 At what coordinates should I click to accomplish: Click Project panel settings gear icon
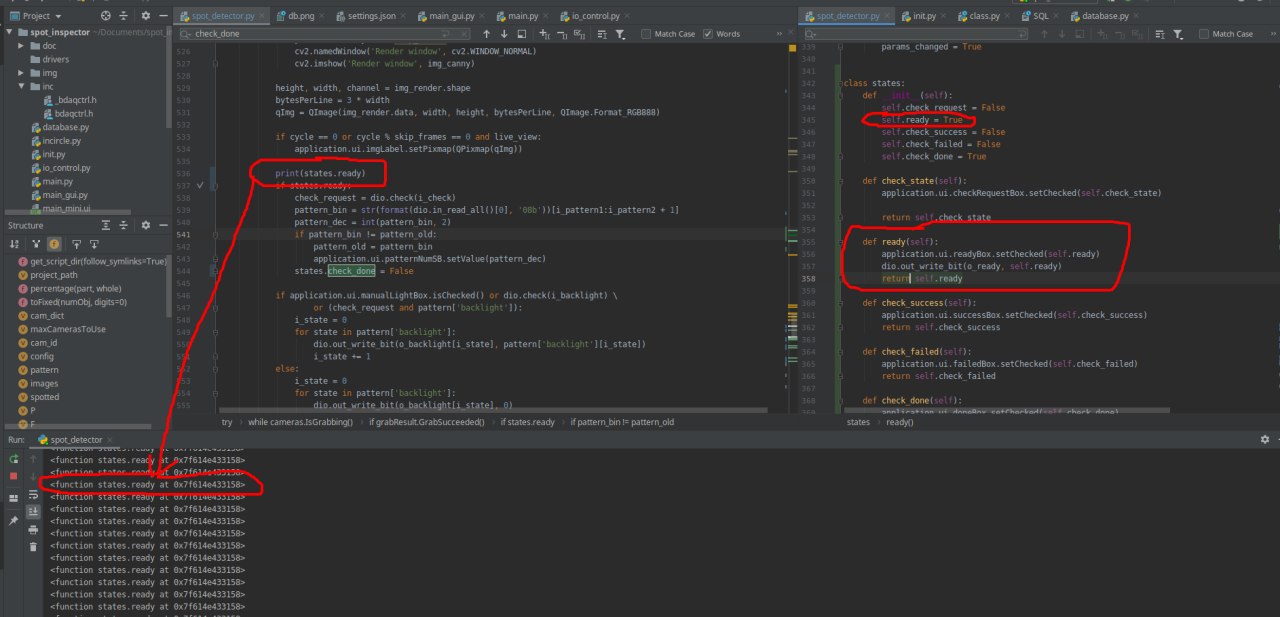(144, 16)
